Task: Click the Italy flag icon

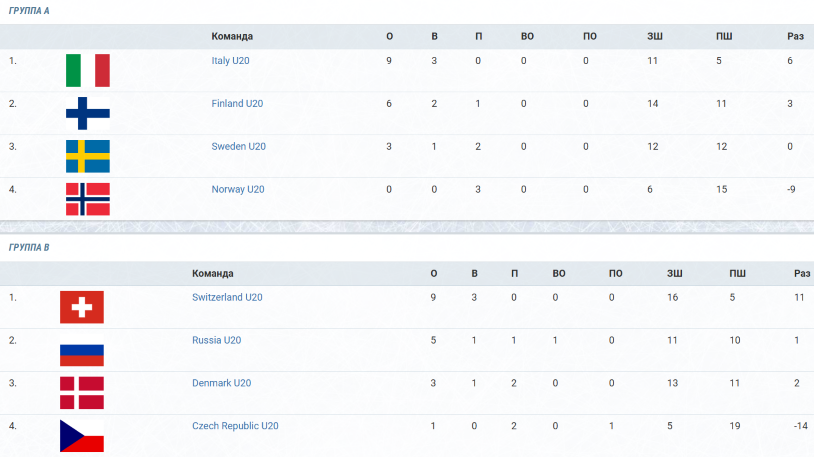Action: tap(88, 70)
